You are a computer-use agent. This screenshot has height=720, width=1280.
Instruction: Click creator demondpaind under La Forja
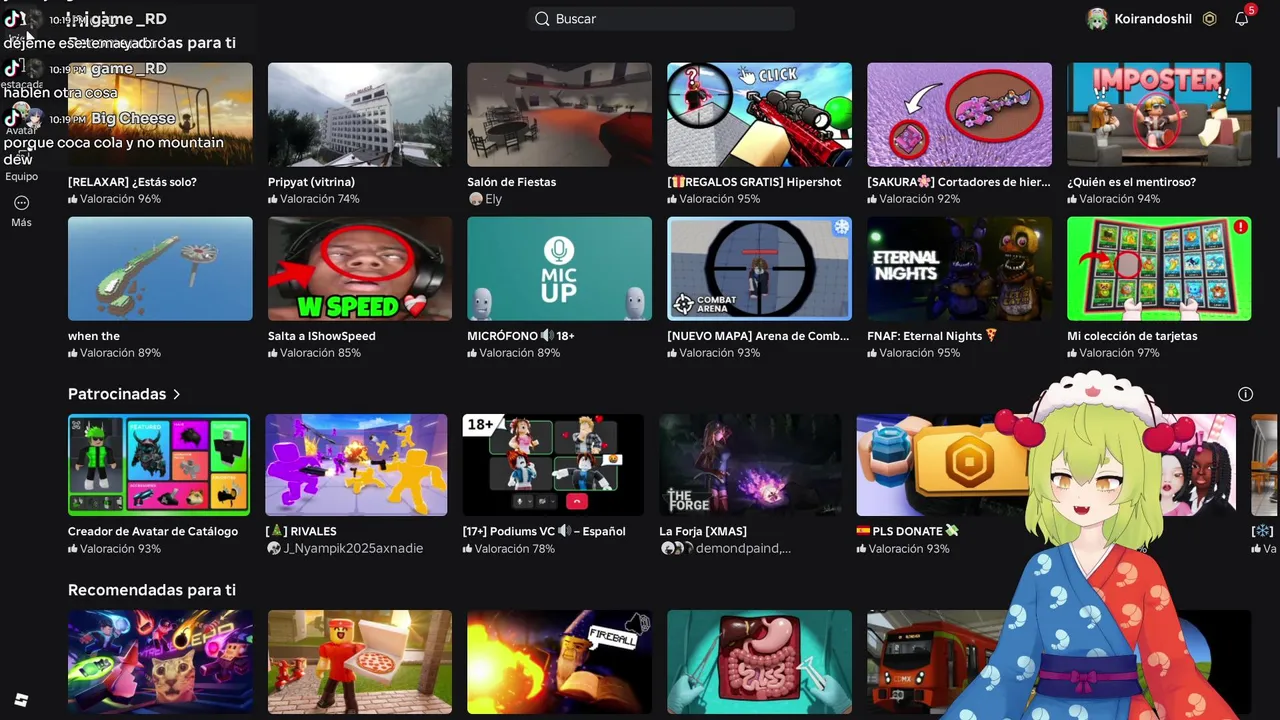(743, 548)
